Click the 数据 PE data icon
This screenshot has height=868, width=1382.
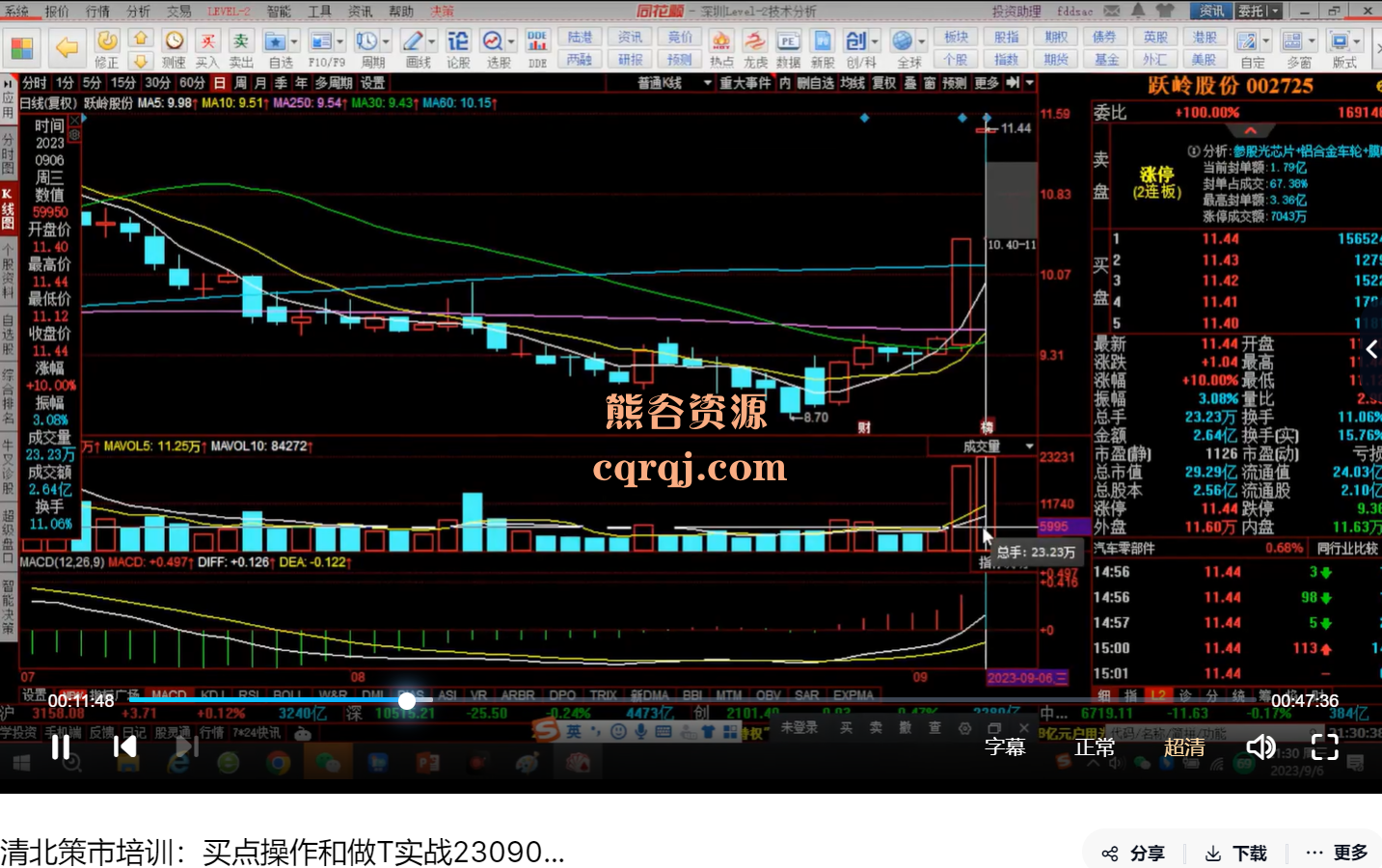point(788,41)
